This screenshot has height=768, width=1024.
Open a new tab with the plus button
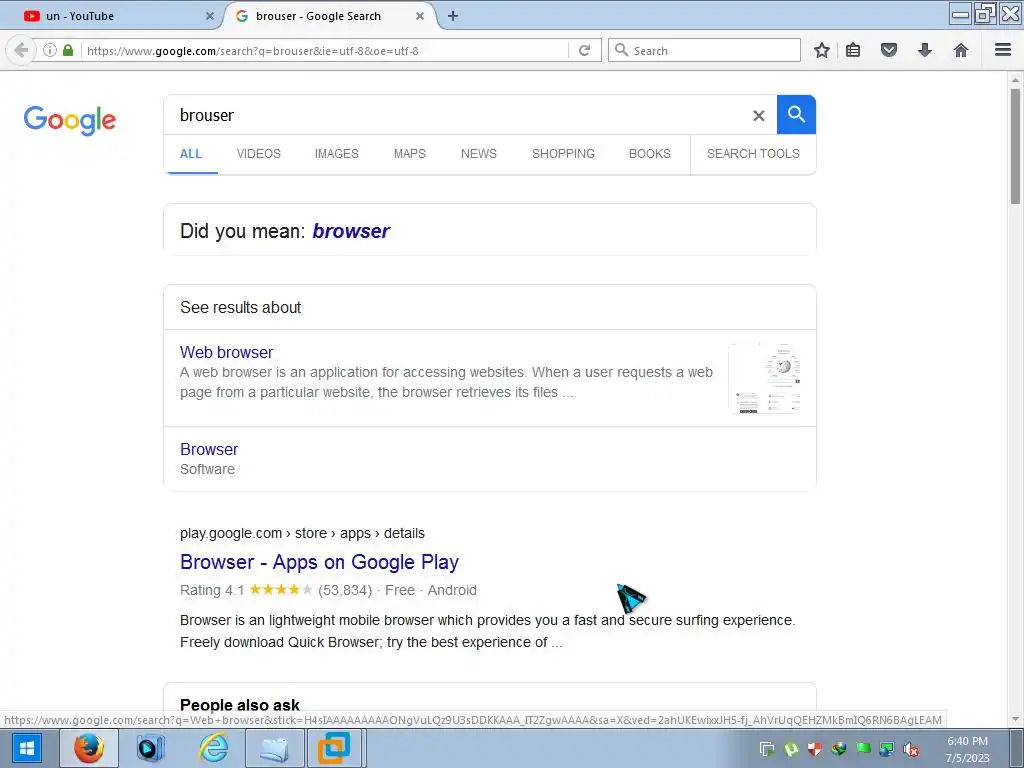(453, 16)
